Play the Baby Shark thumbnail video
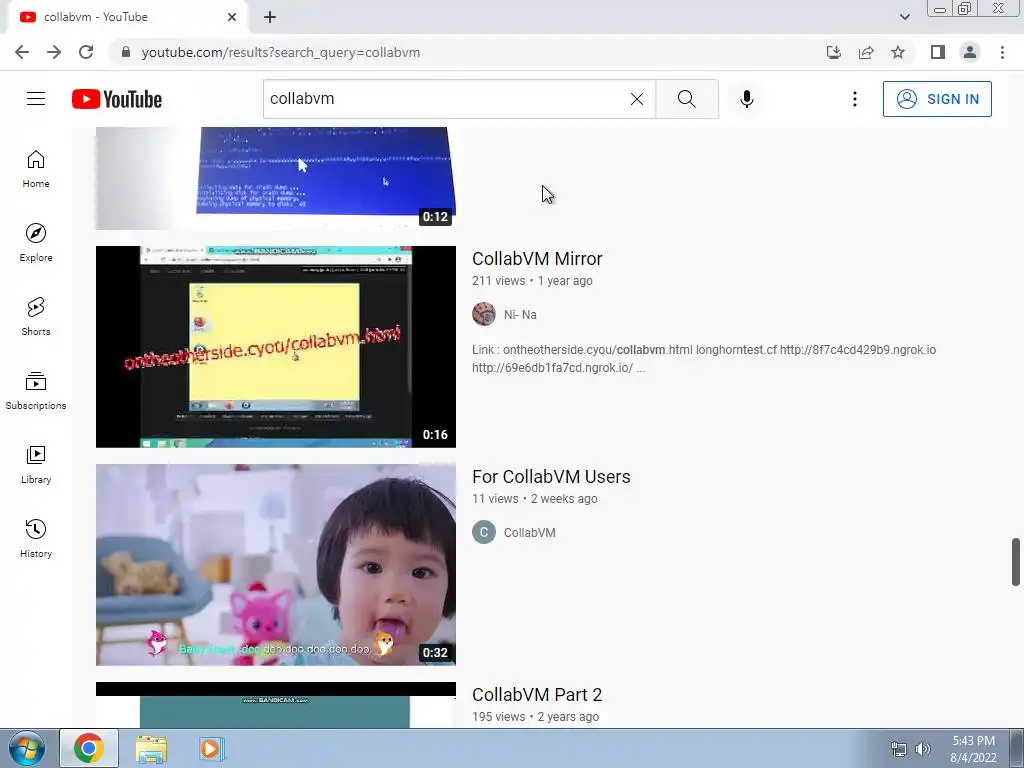 tap(276, 565)
